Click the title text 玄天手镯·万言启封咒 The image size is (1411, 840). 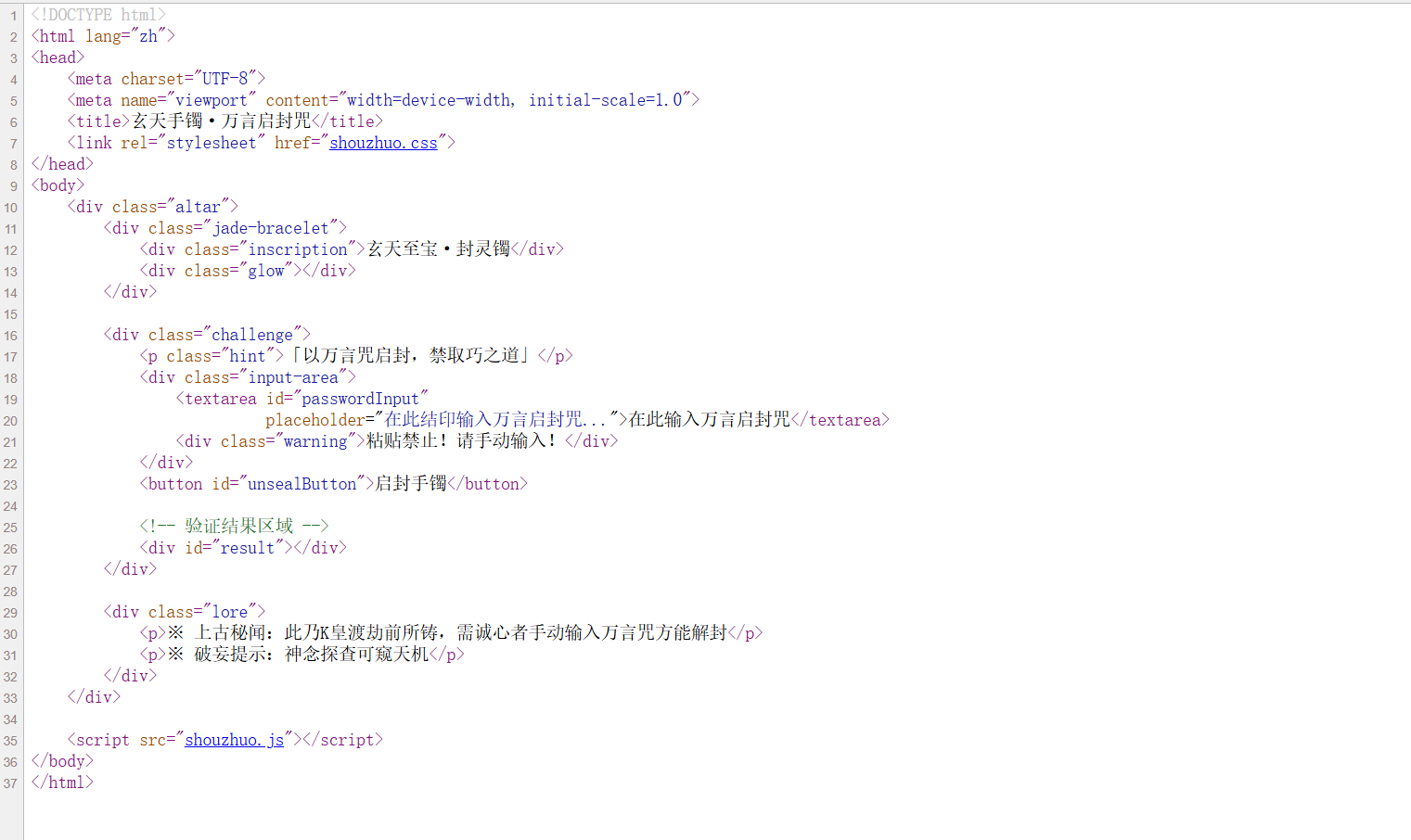tap(221, 121)
